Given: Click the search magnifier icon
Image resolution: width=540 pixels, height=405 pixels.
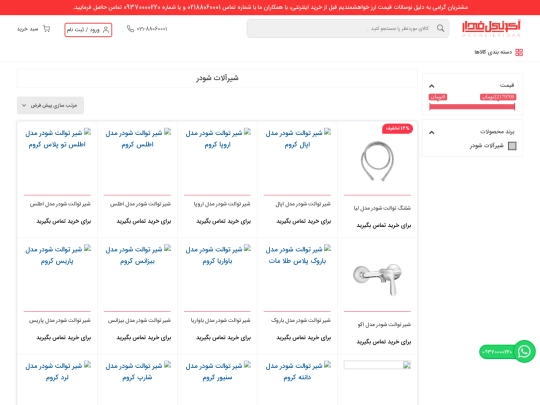Looking at the screenshot, I should (440, 28).
